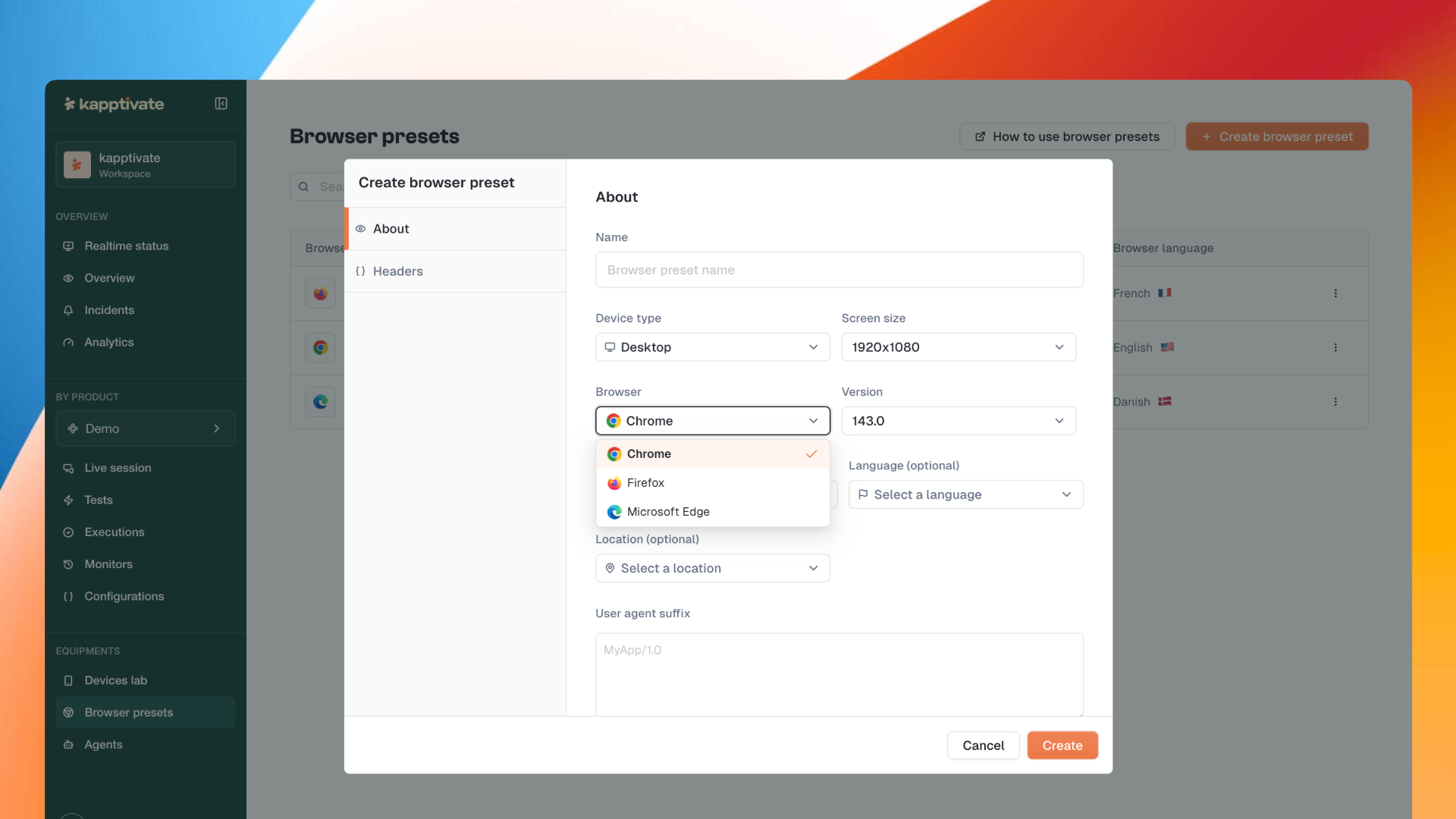Open the Device type dropdown
Image resolution: width=1456 pixels, height=819 pixels.
pyautogui.click(x=712, y=347)
